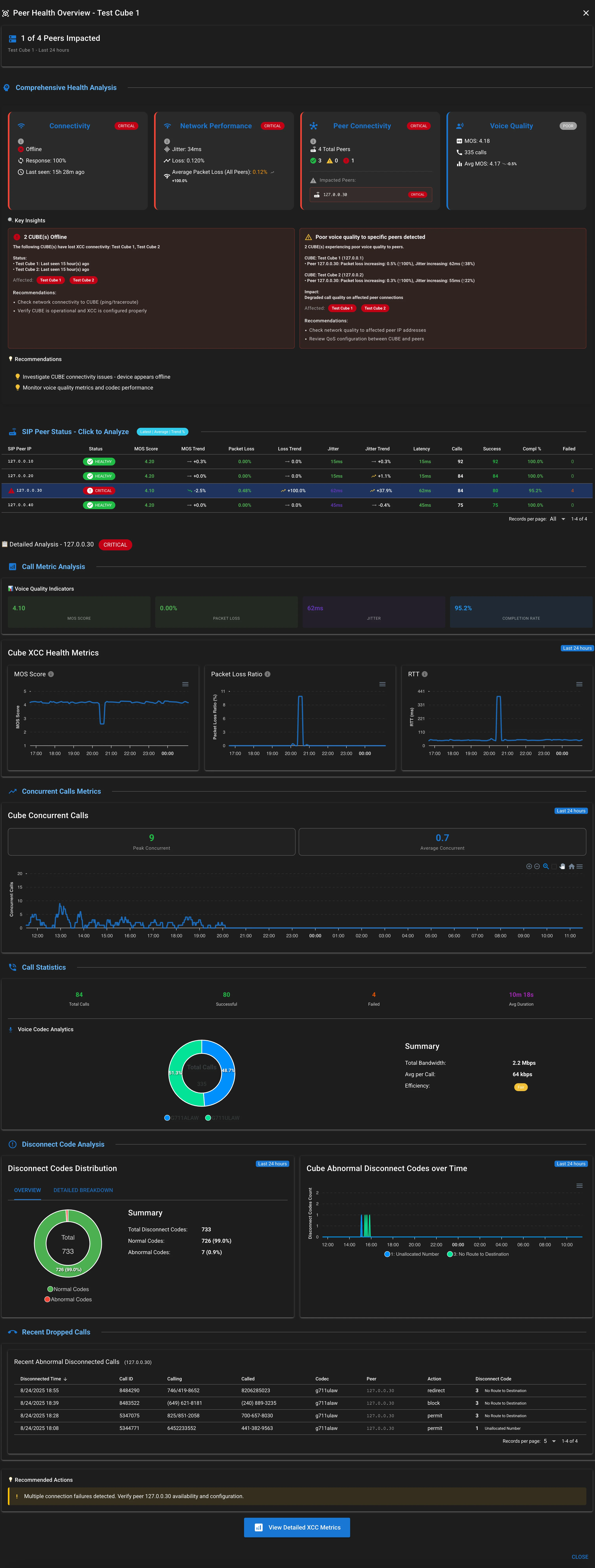Click View Detailed XCC Metrics button

coord(297,1527)
